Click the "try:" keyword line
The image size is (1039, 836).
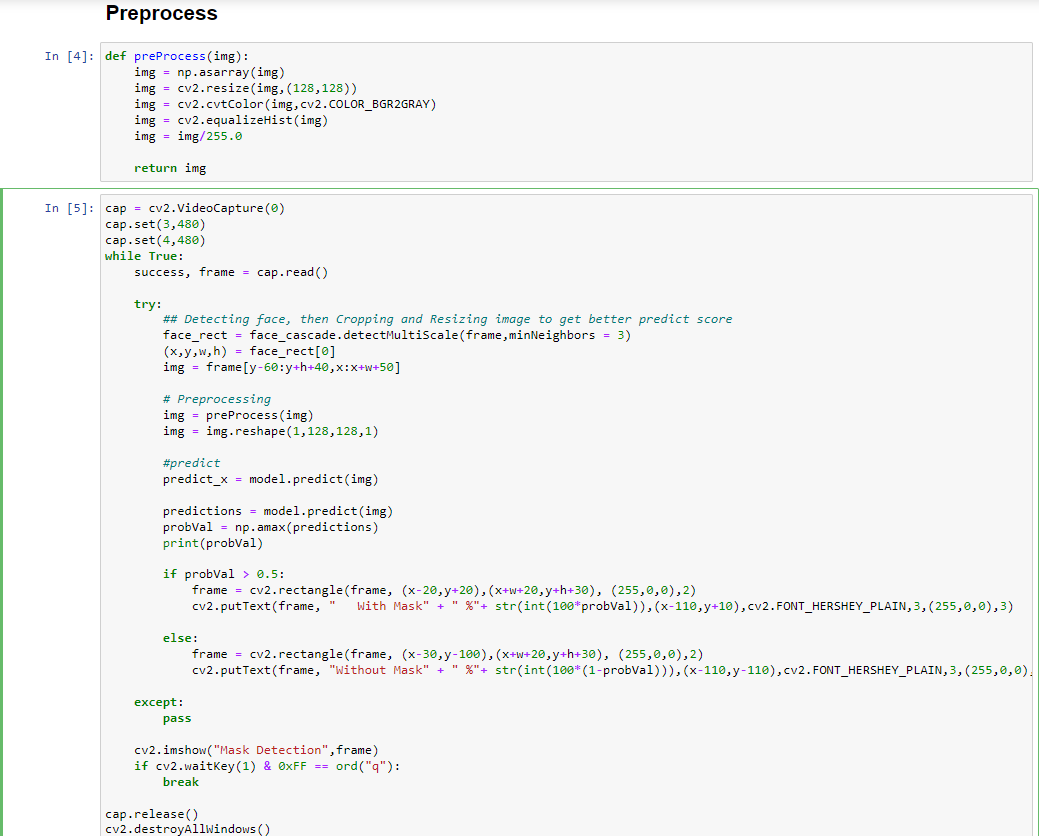(x=148, y=304)
